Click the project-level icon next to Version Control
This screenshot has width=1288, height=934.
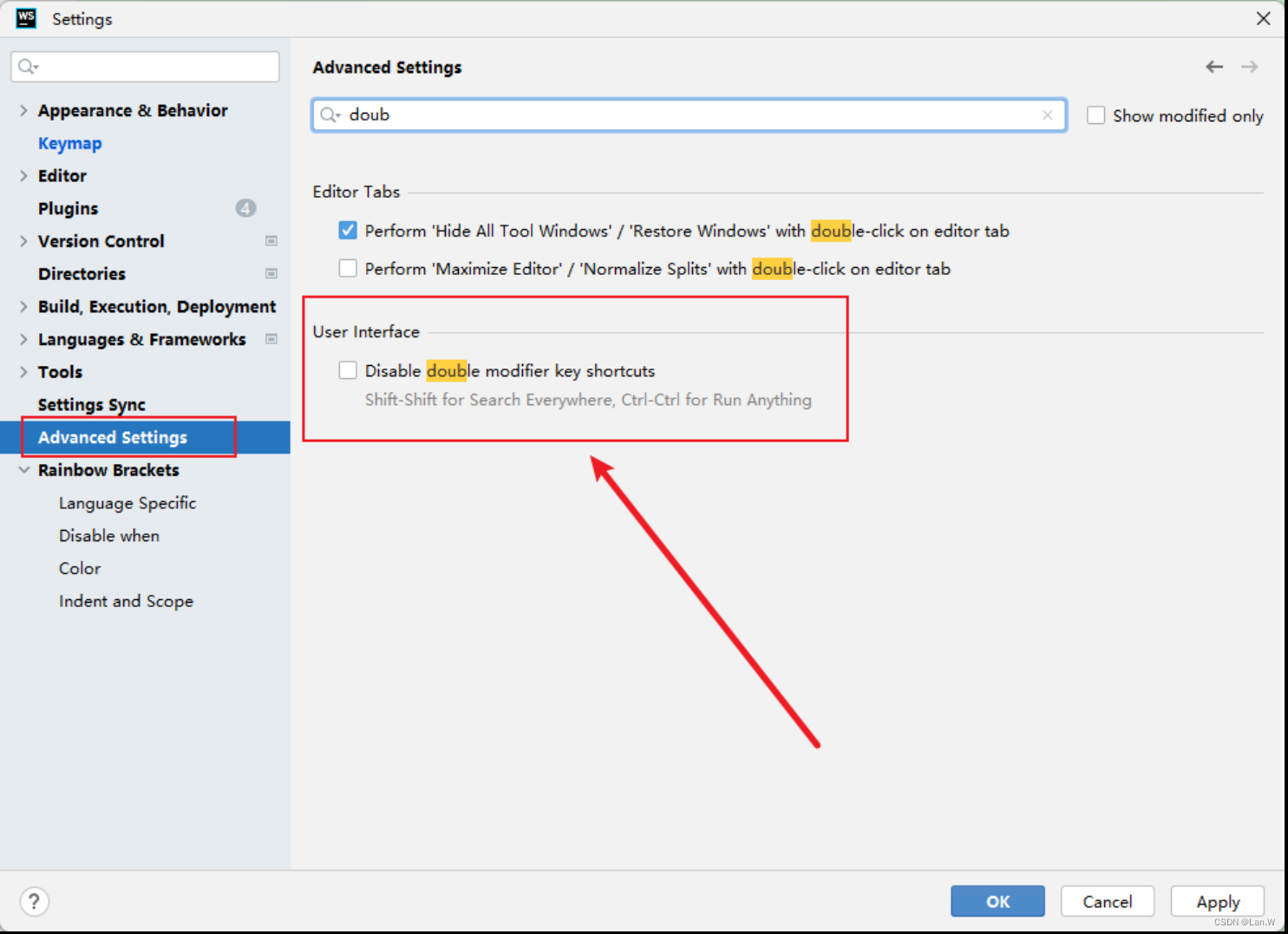pyautogui.click(x=271, y=241)
